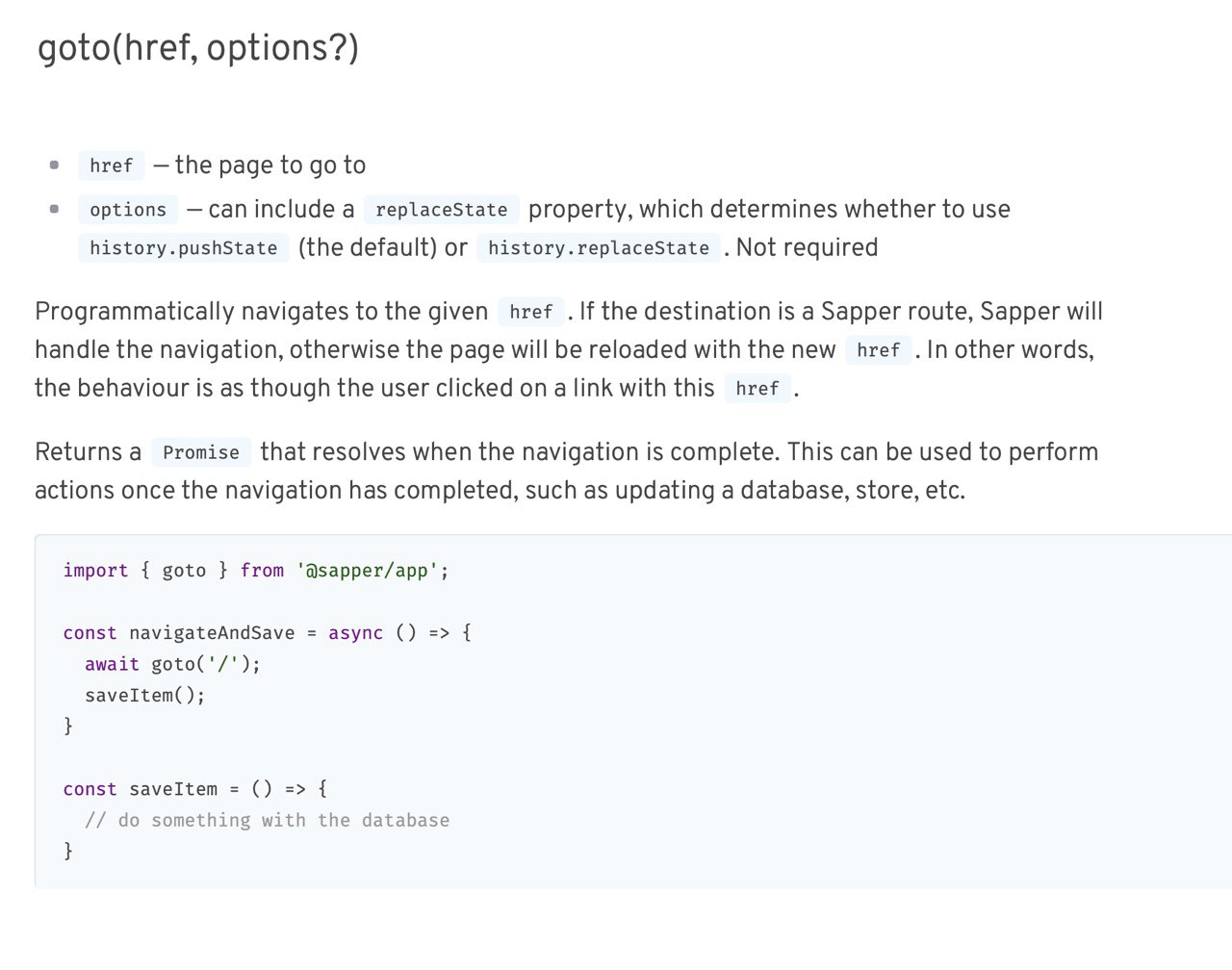Image resolution: width=1232 pixels, height=970 pixels.
Task: Click the import keyword in code block
Action: click(x=95, y=571)
